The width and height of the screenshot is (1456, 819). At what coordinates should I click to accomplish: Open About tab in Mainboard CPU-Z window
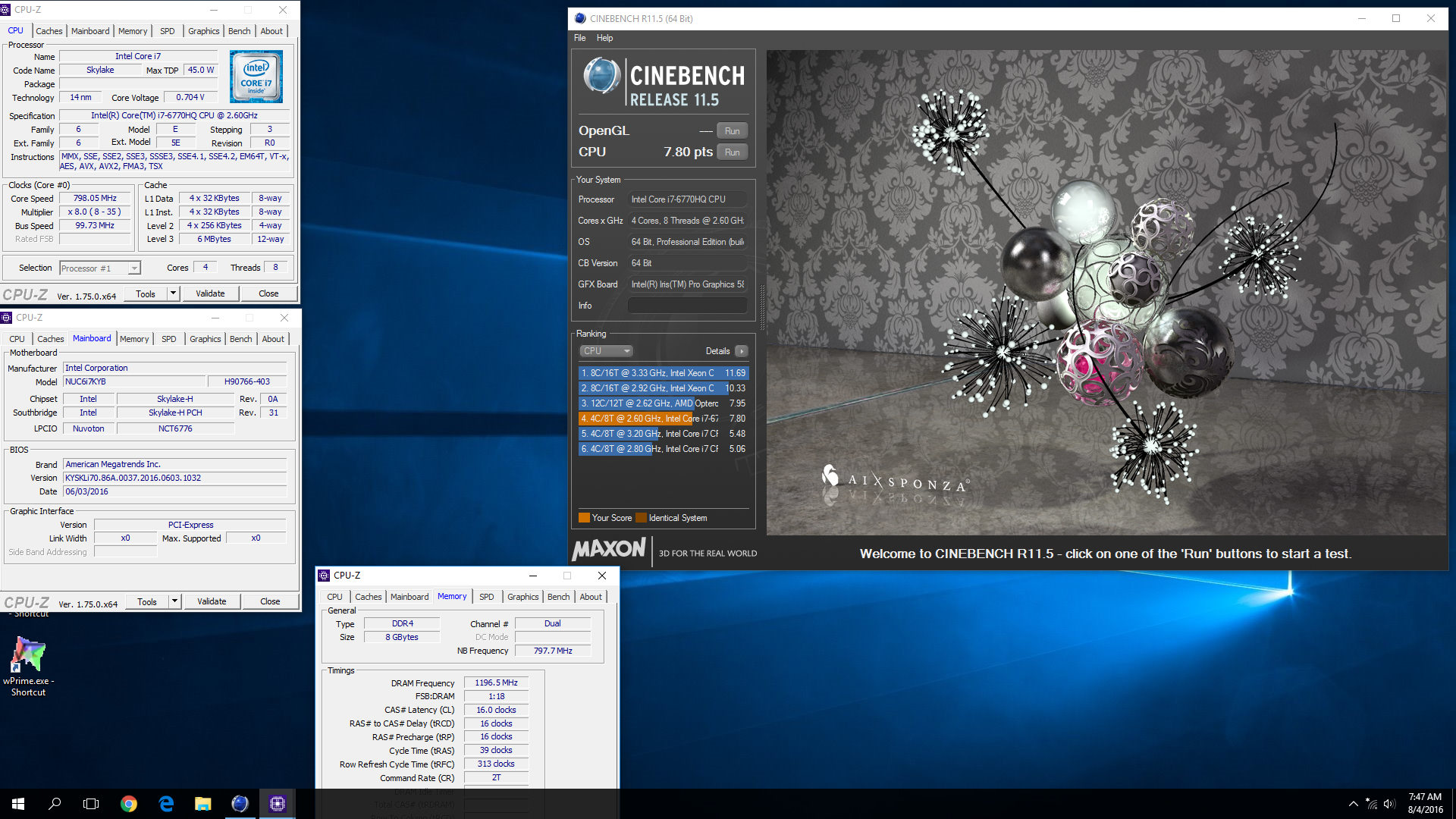click(273, 339)
